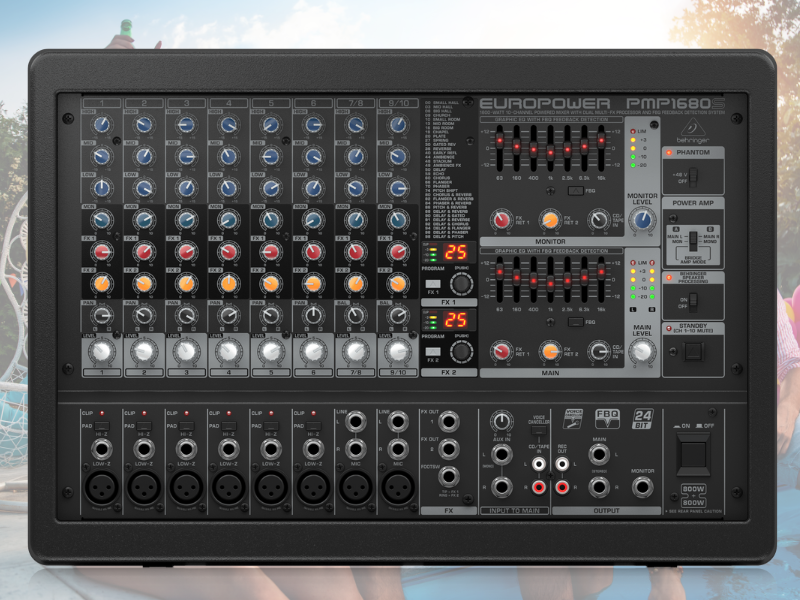Viewport: 800px width, 600px height.
Task: Click the channel 6 orange FX 2 knob
Action: (x=313, y=283)
